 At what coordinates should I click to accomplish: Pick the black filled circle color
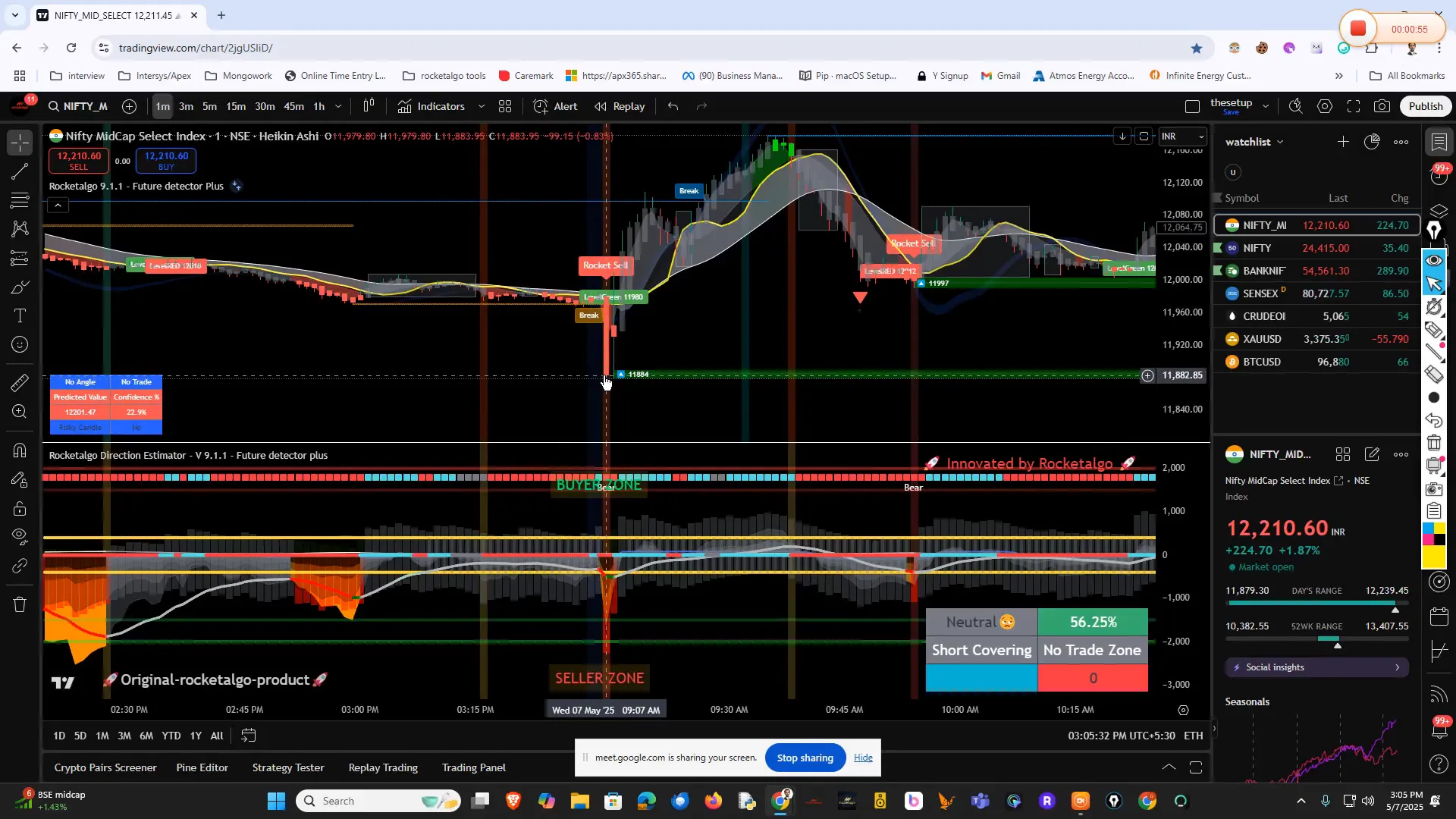tap(1433, 397)
